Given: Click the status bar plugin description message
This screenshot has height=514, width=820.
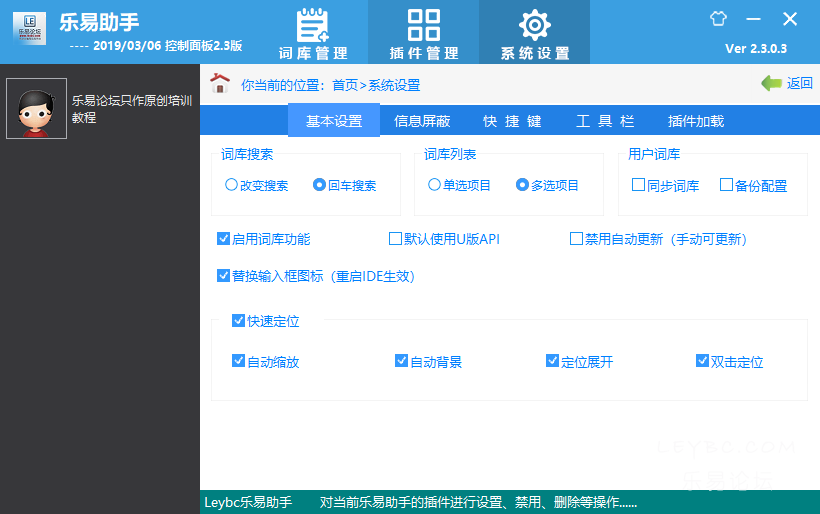Looking at the screenshot, I should coord(478,502).
